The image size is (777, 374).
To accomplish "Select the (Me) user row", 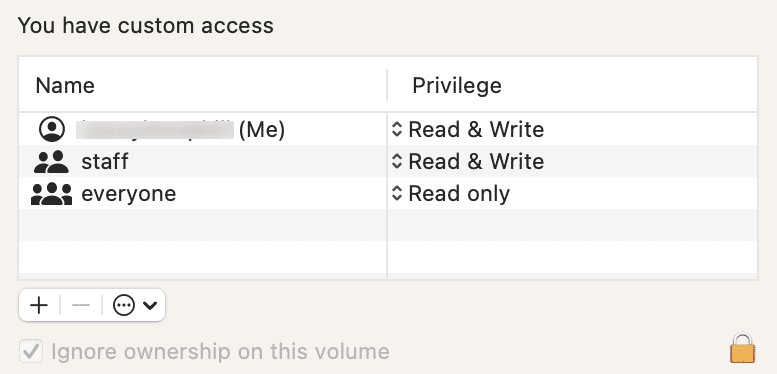I will click(x=388, y=129).
